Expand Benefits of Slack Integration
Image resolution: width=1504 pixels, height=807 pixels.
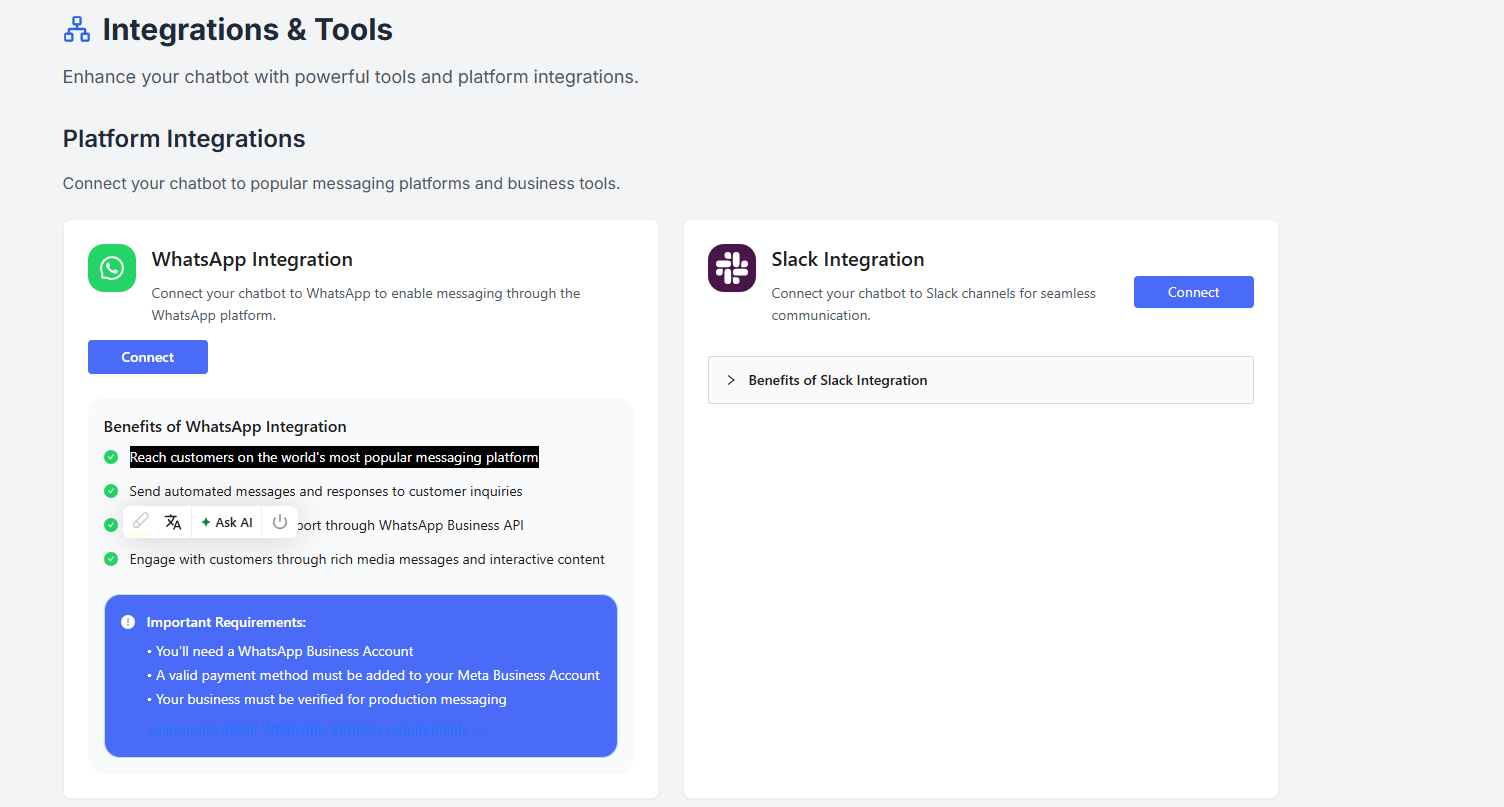(x=838, y=380)
